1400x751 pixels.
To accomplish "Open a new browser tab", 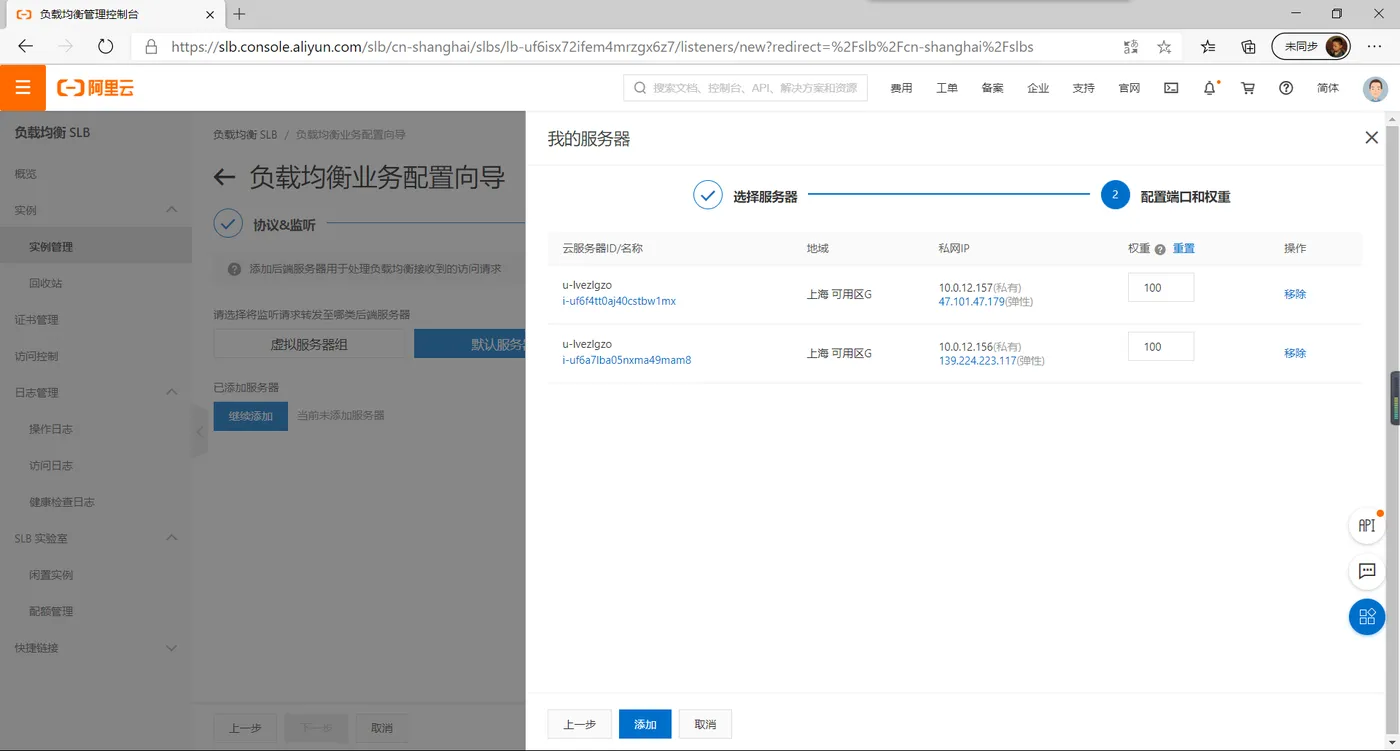I will [x=239, y=14].
